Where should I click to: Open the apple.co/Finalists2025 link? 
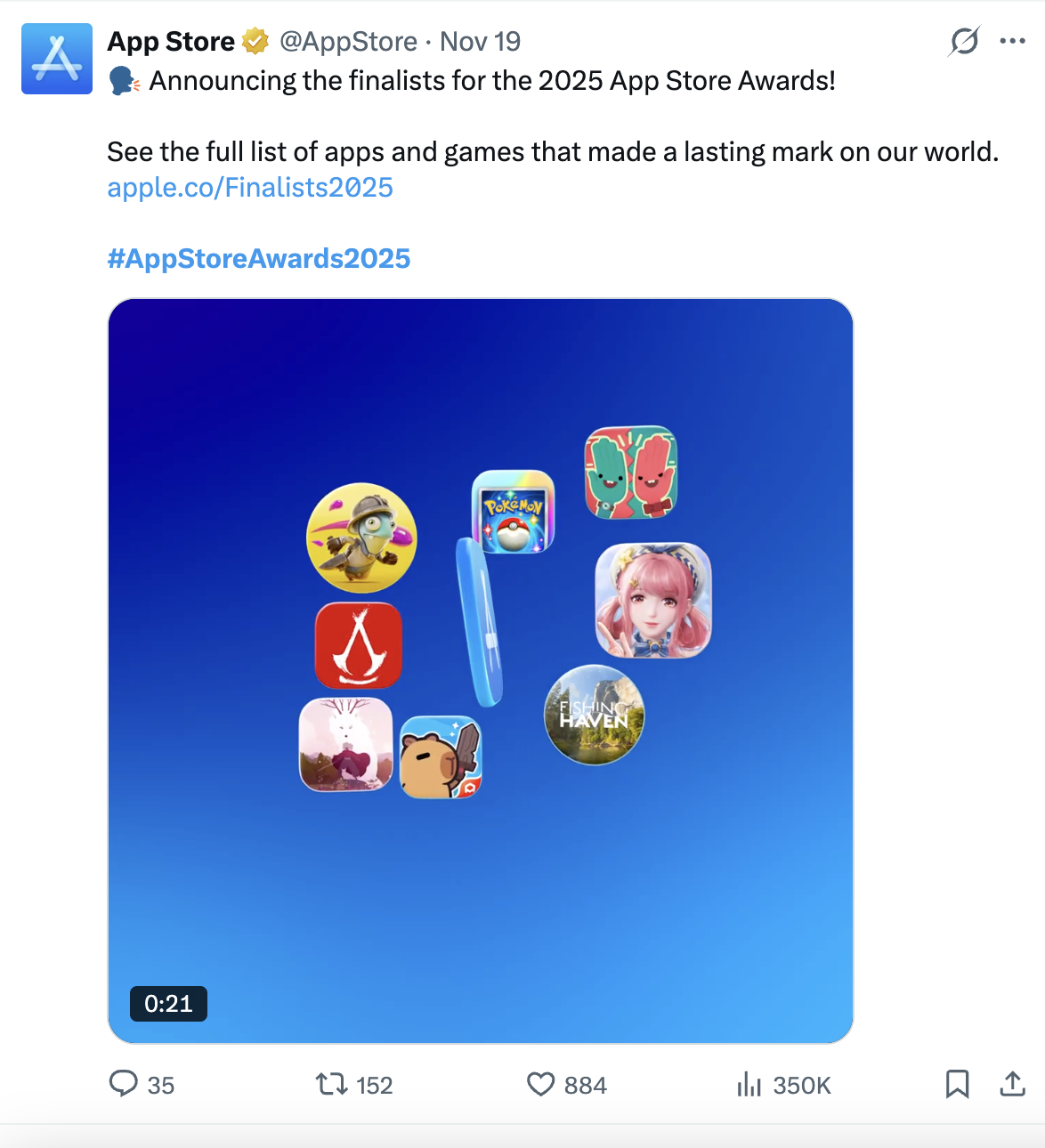click(250, 188)
